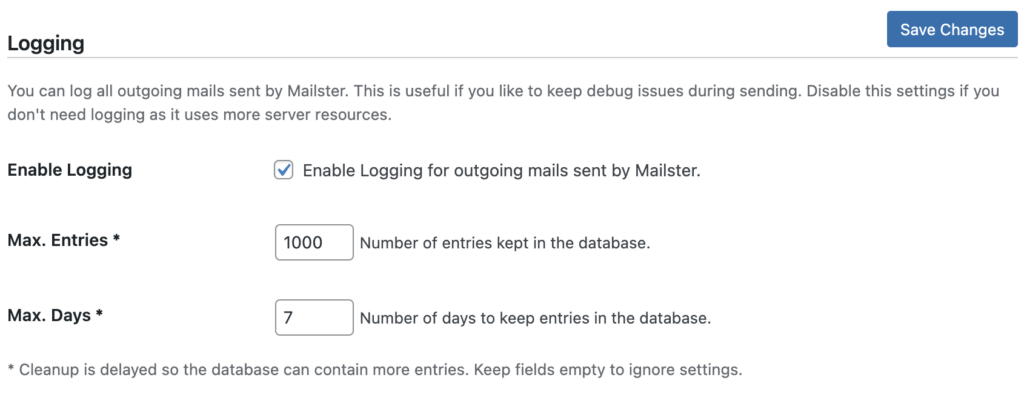Click the Save Changes button
This screenshot has width=1024, height=412.
tap(951, 29)
